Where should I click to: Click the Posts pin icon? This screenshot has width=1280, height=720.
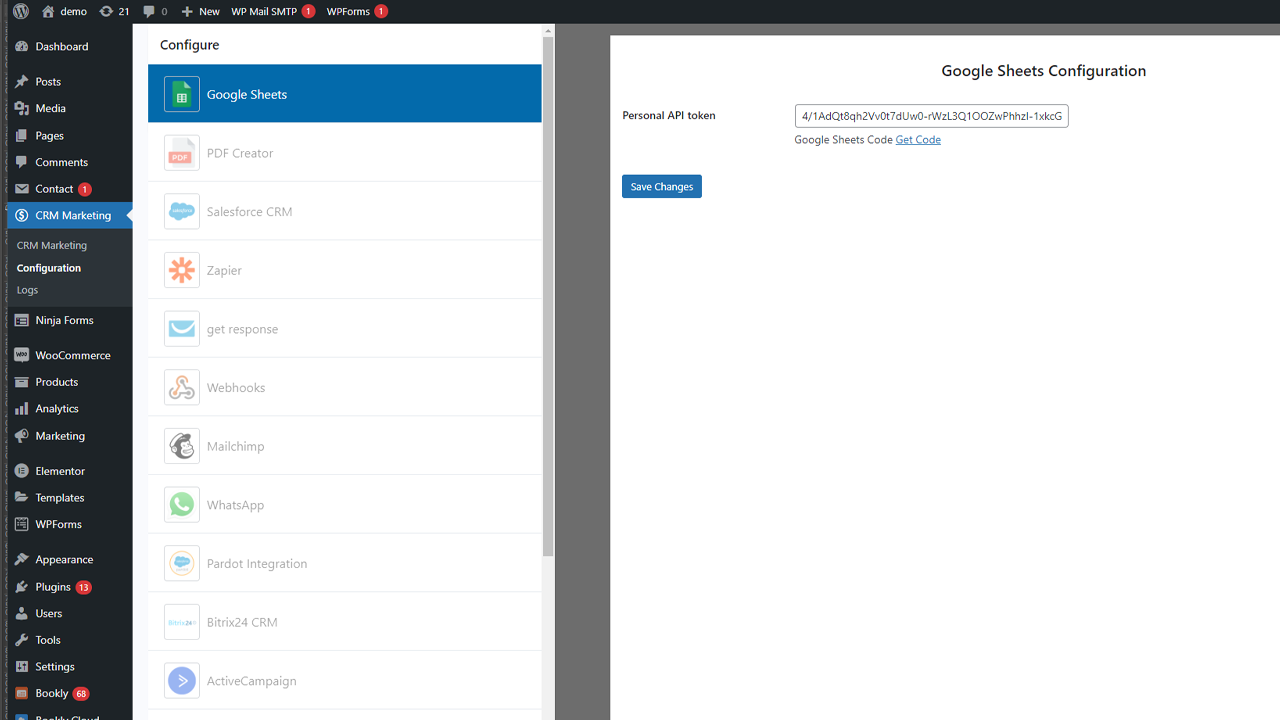click(22, 82)
